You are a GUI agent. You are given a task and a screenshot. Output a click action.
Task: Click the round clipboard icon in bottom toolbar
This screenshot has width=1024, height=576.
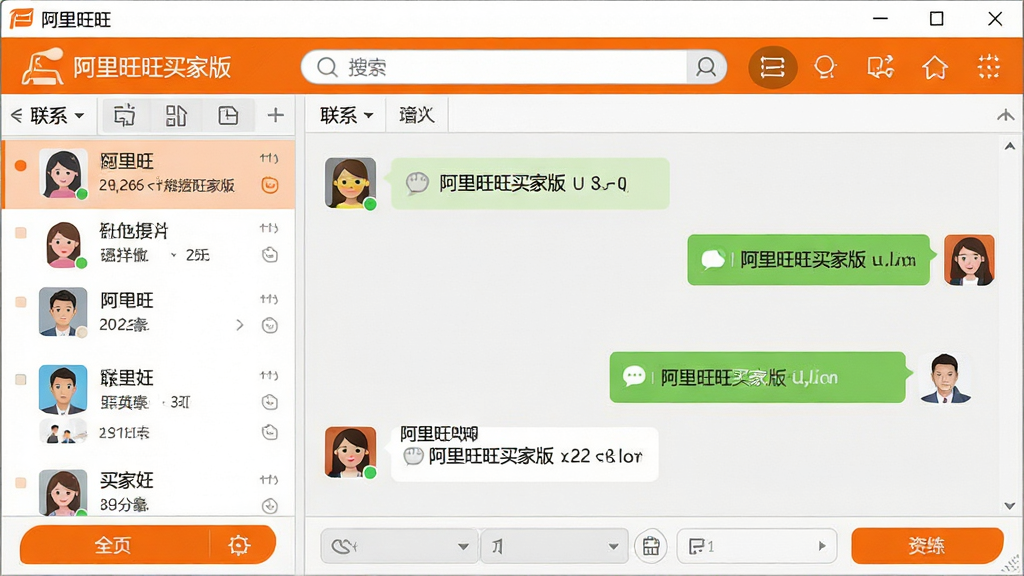650,546
